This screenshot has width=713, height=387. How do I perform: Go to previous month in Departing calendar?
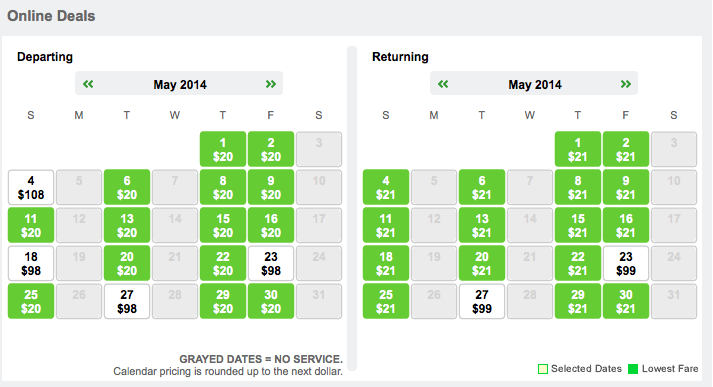tap(88, 84)
